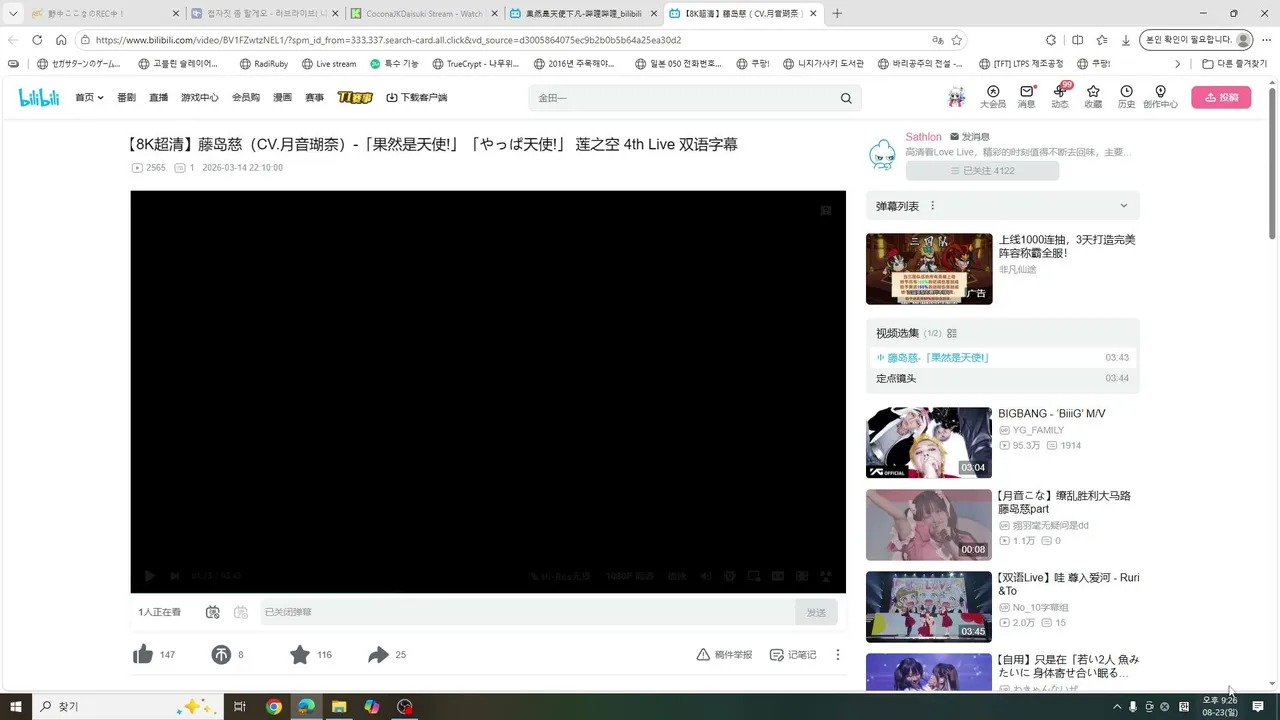Open the 倍速 playback speed menu

(677, 576)
